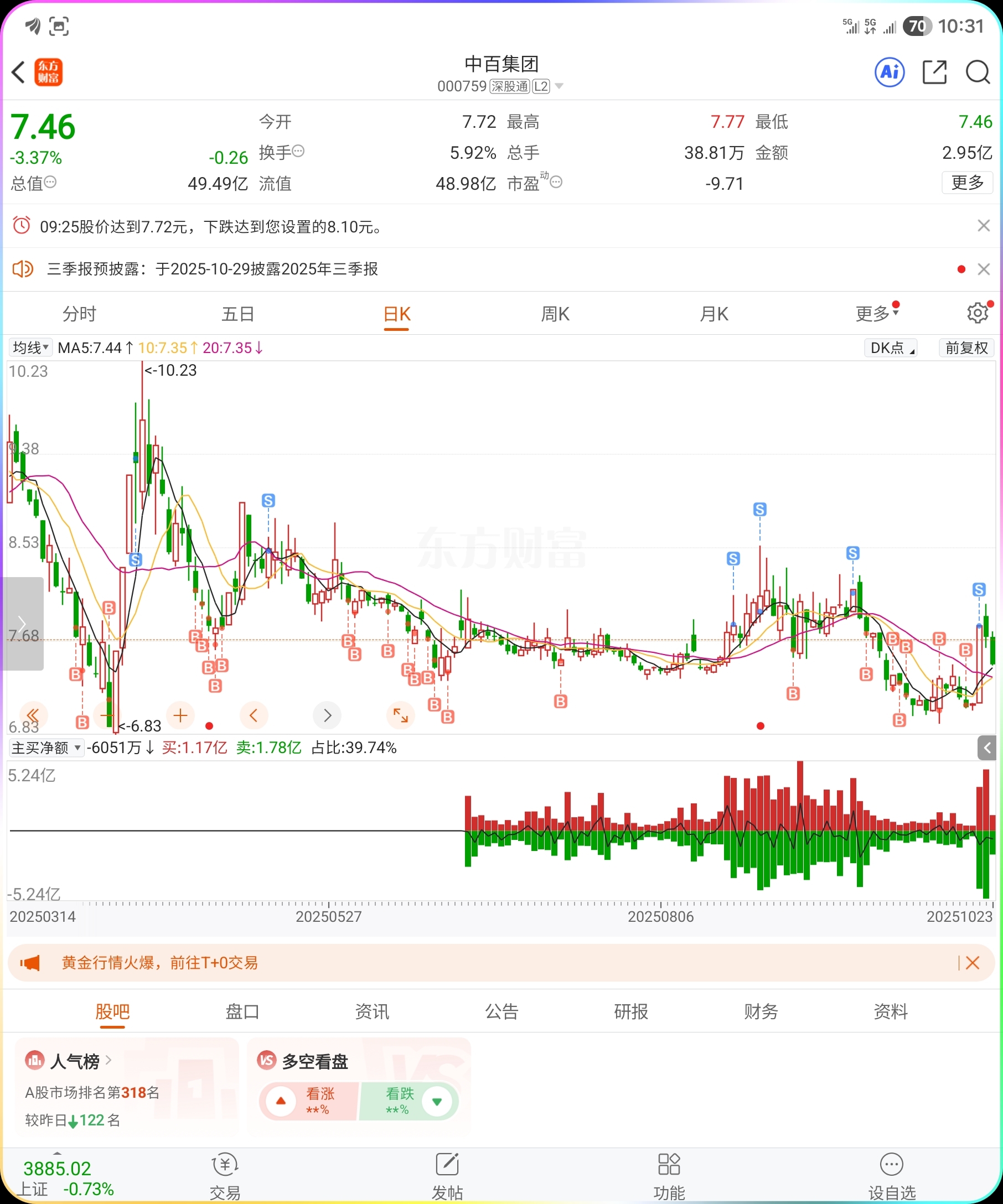Open the 黄金行情火爆 T+0 link
The width and height of the screenshot is (1003, 1204).
point(159,963)
